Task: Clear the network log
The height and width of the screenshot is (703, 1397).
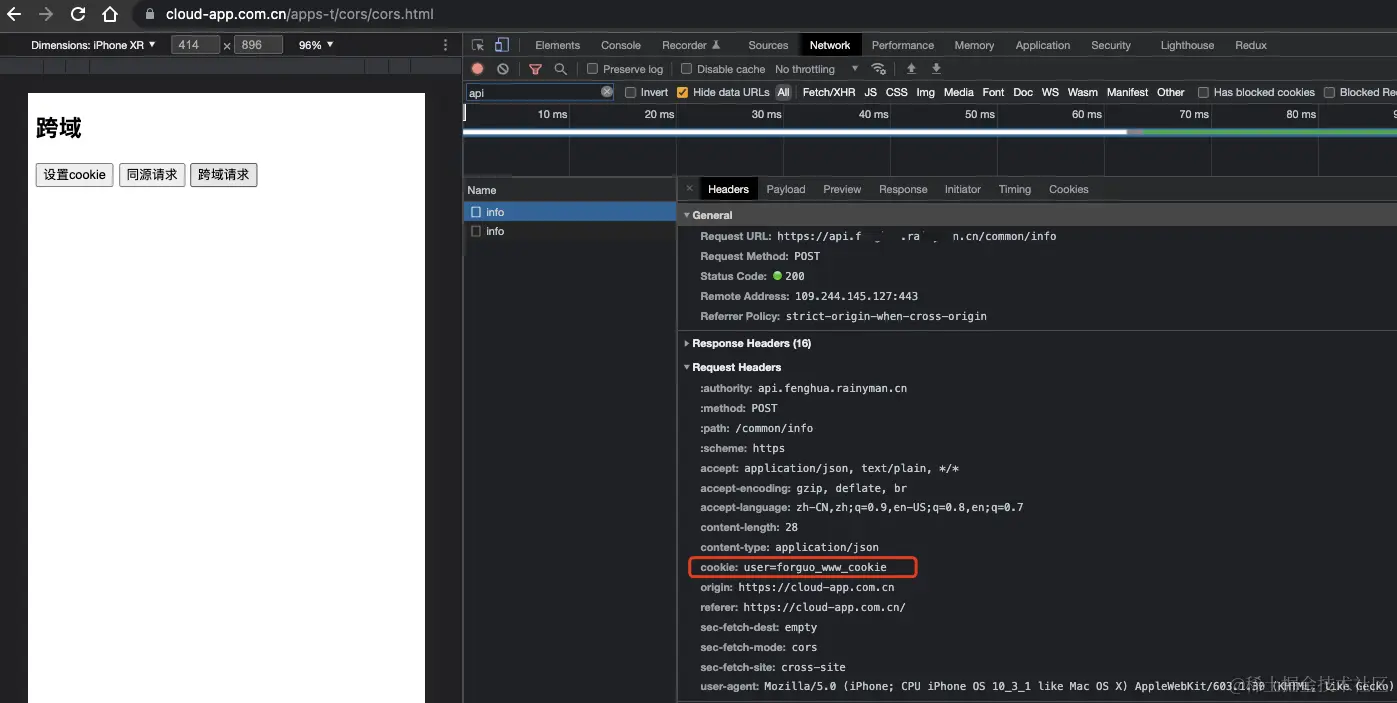Action: 503,69
